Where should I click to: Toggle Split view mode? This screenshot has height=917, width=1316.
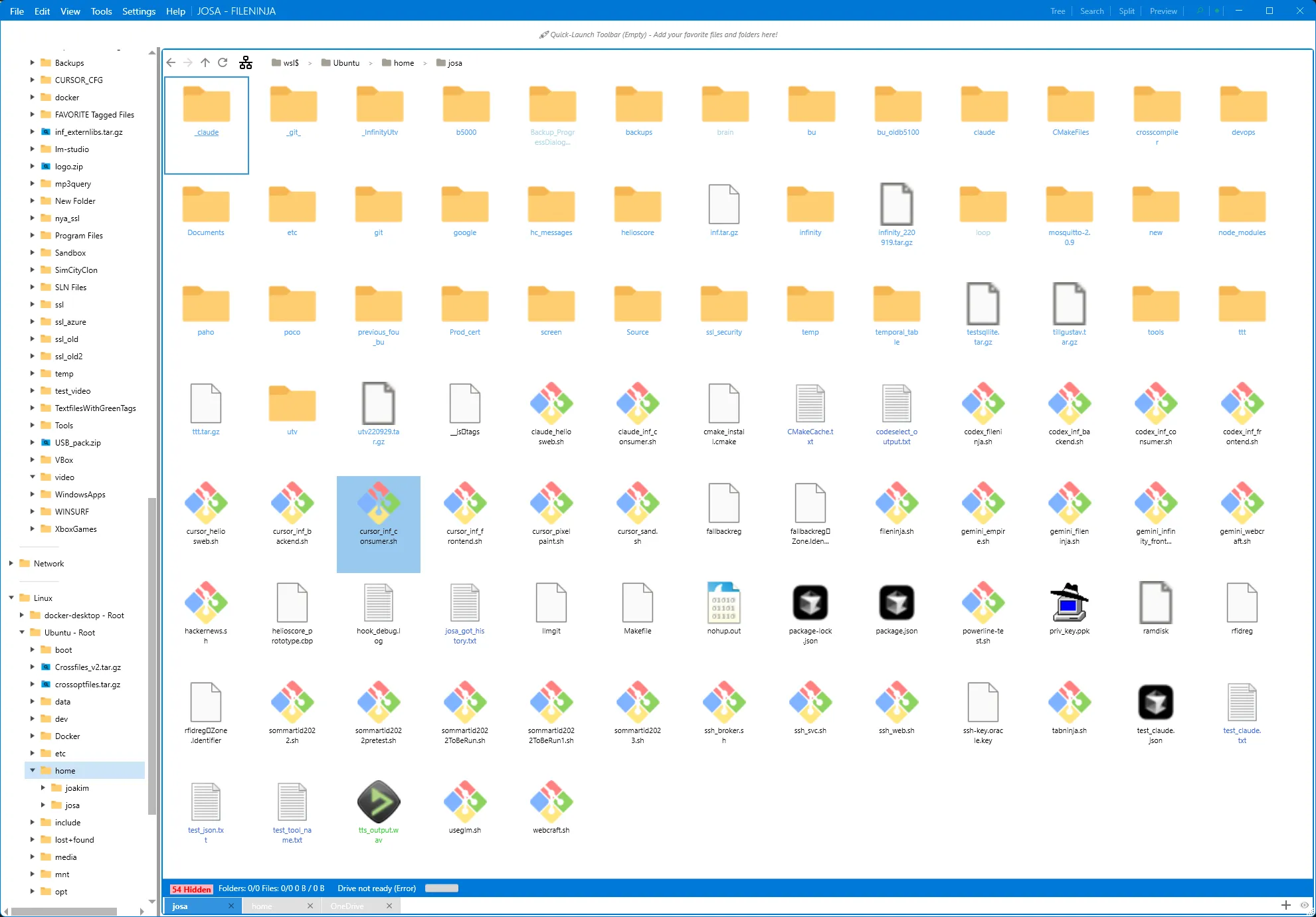tap(1126, 11)
